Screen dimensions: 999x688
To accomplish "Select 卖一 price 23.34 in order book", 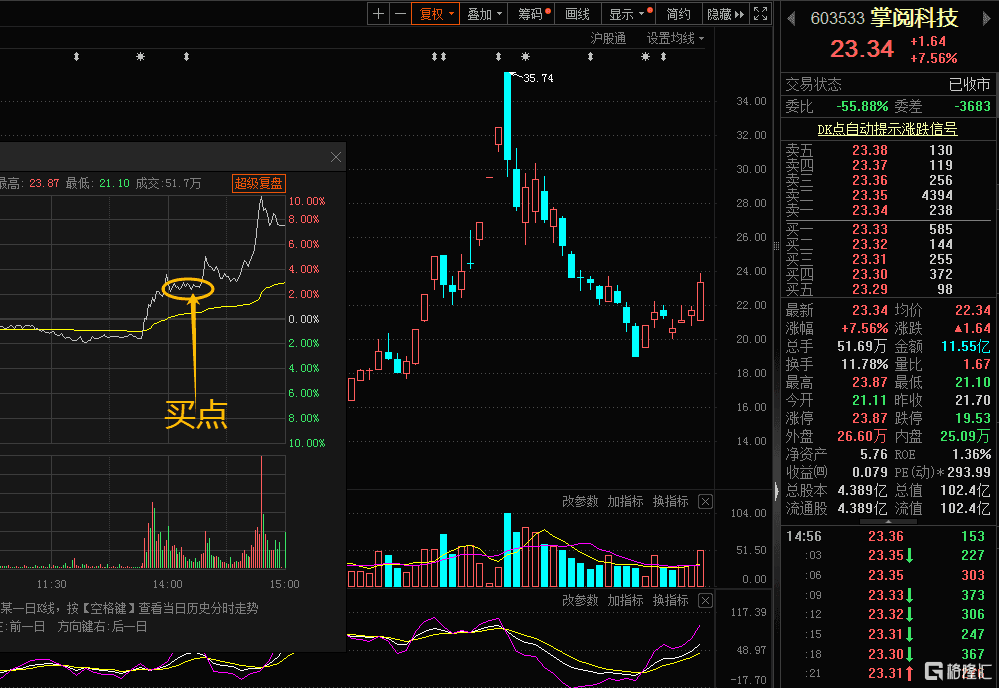I will point(870,210).
